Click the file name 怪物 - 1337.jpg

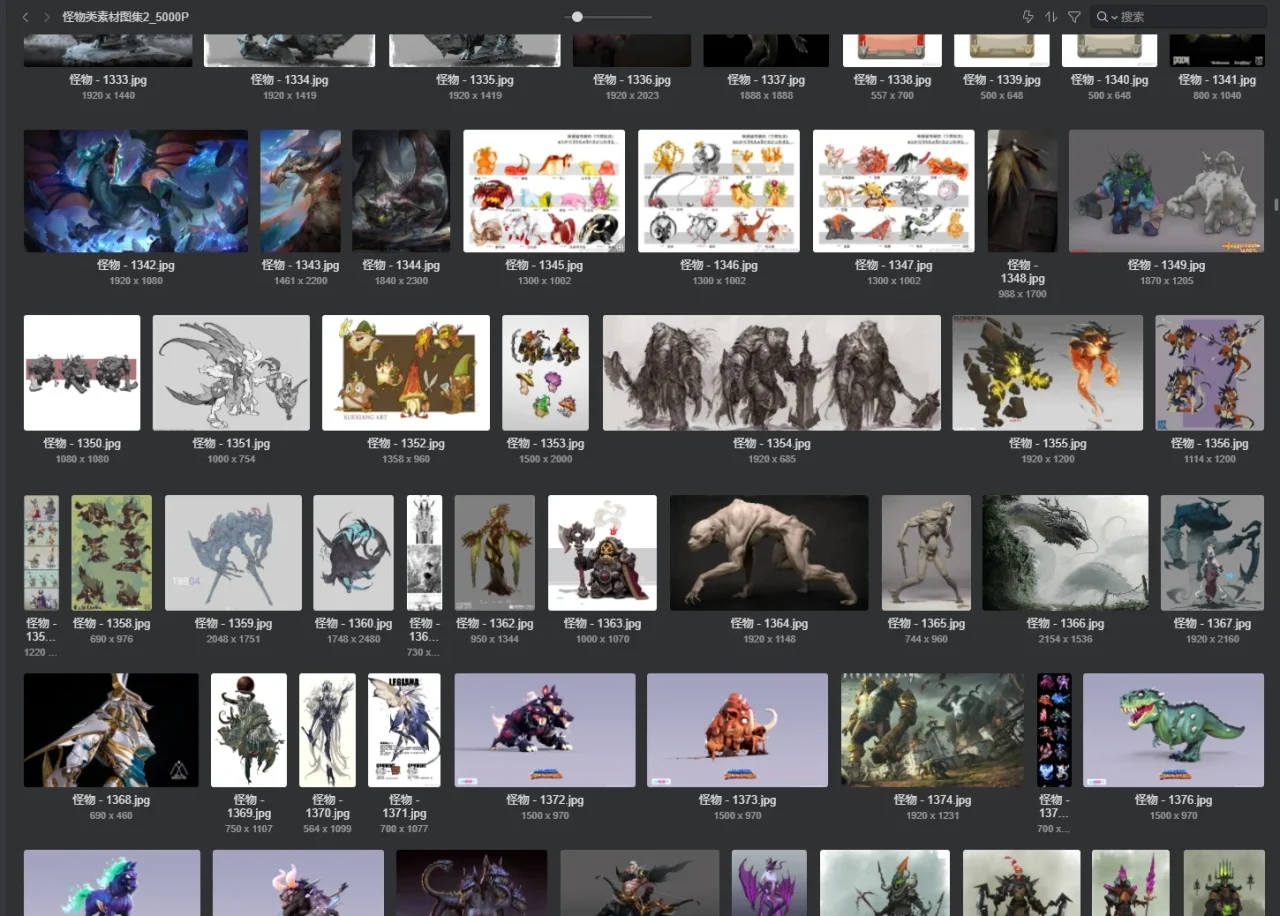click(x=766, y=80)
